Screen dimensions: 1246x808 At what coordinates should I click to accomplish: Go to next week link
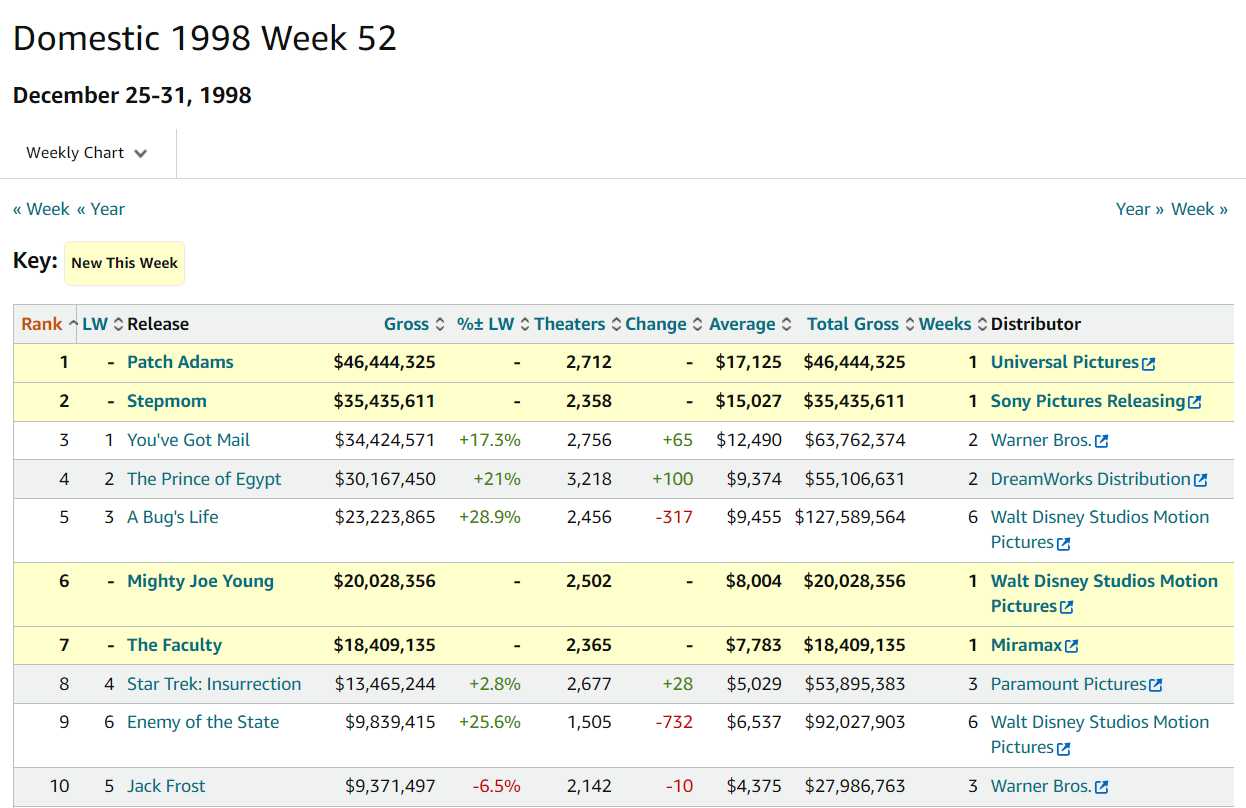1199,209
